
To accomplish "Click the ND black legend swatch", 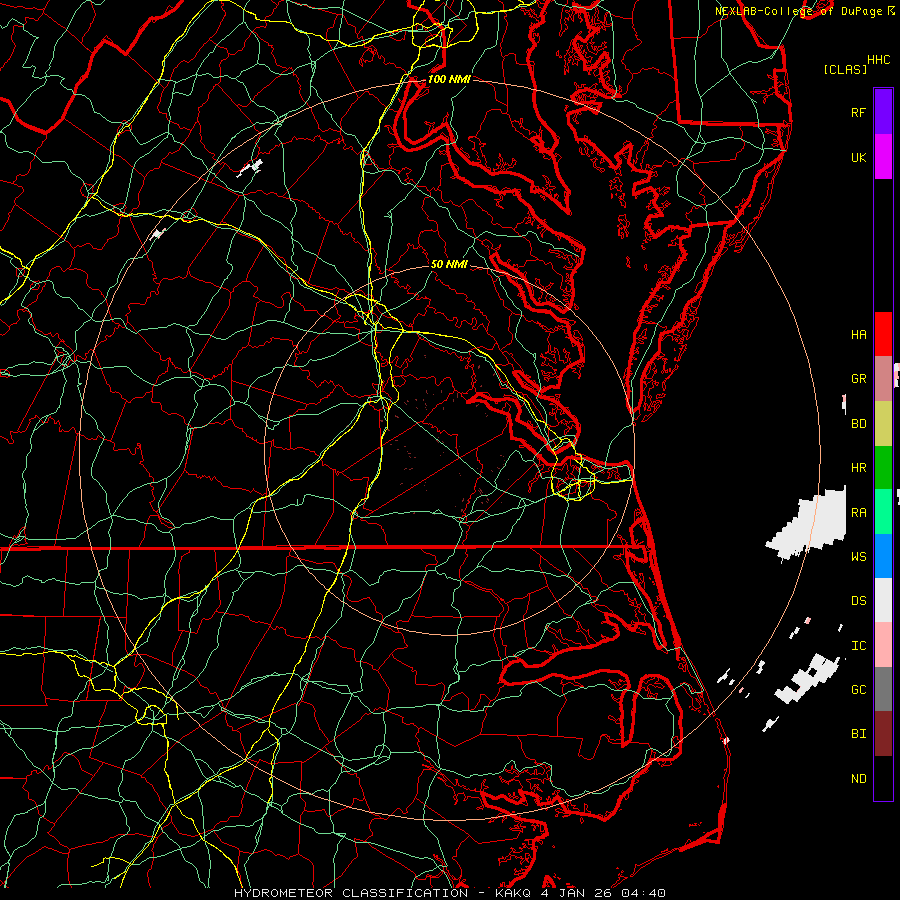I will click(883, 778).
